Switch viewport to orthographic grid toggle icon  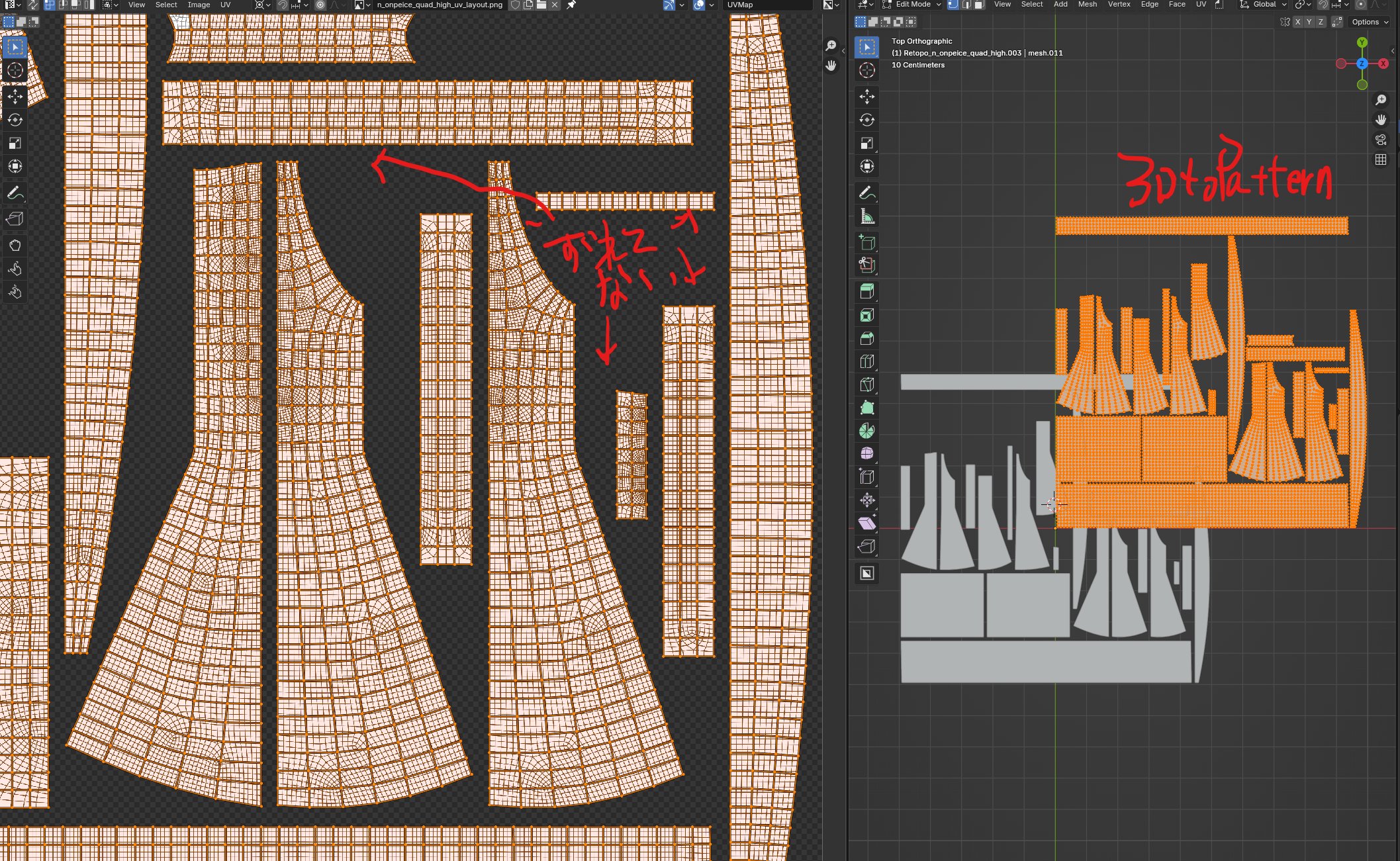coord(1381,159)
